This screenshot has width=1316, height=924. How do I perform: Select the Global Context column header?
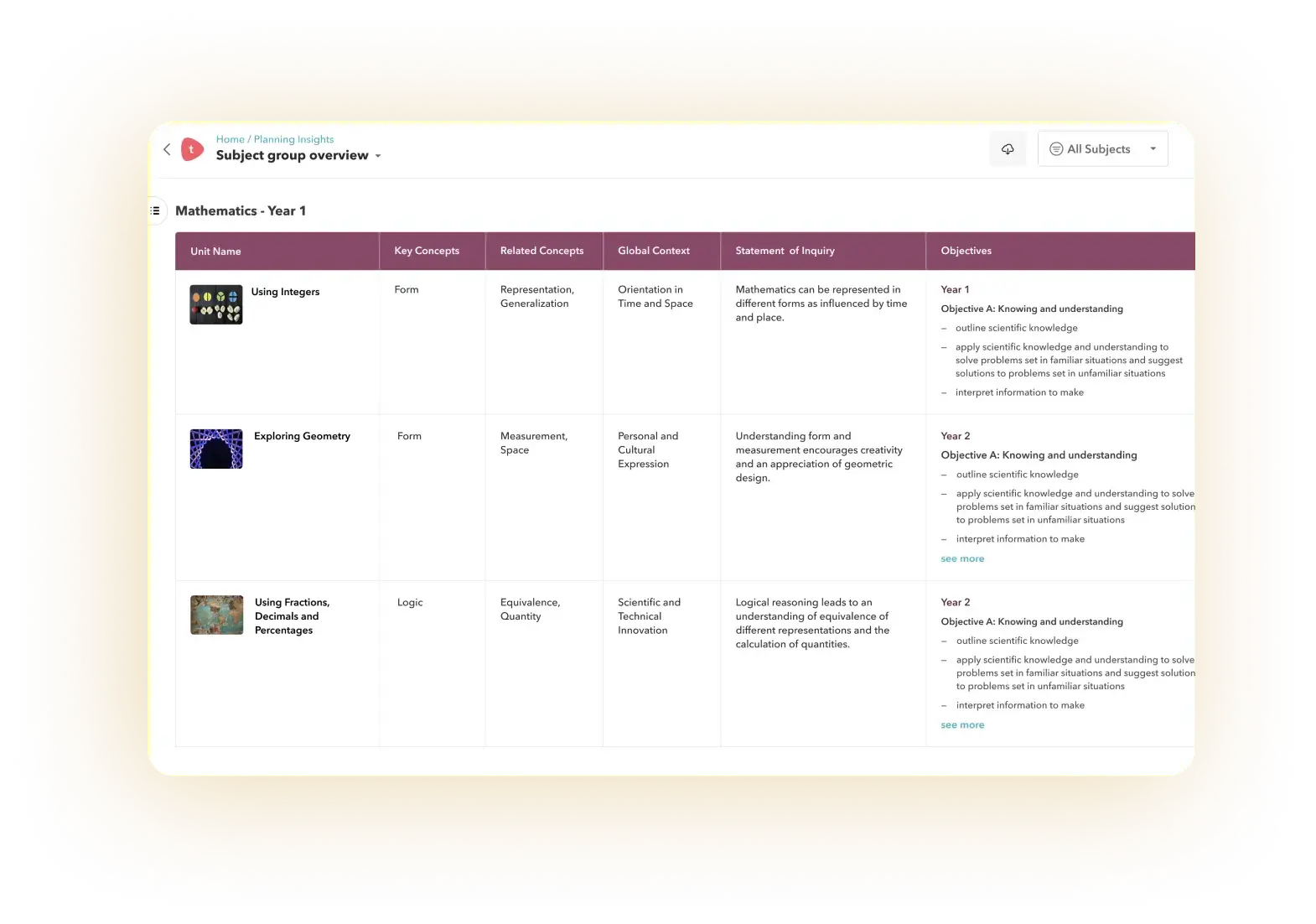pyautogui.click(x=654, y=251)
